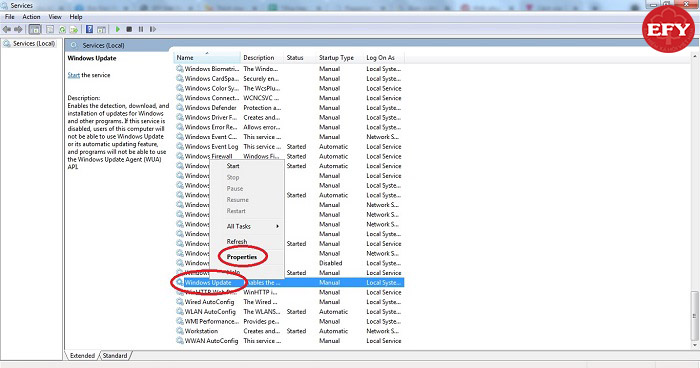The height and width of the screenshot is (368, 700).
Task: Choose Properties in the context menu
Action: [x=242, y=257]
